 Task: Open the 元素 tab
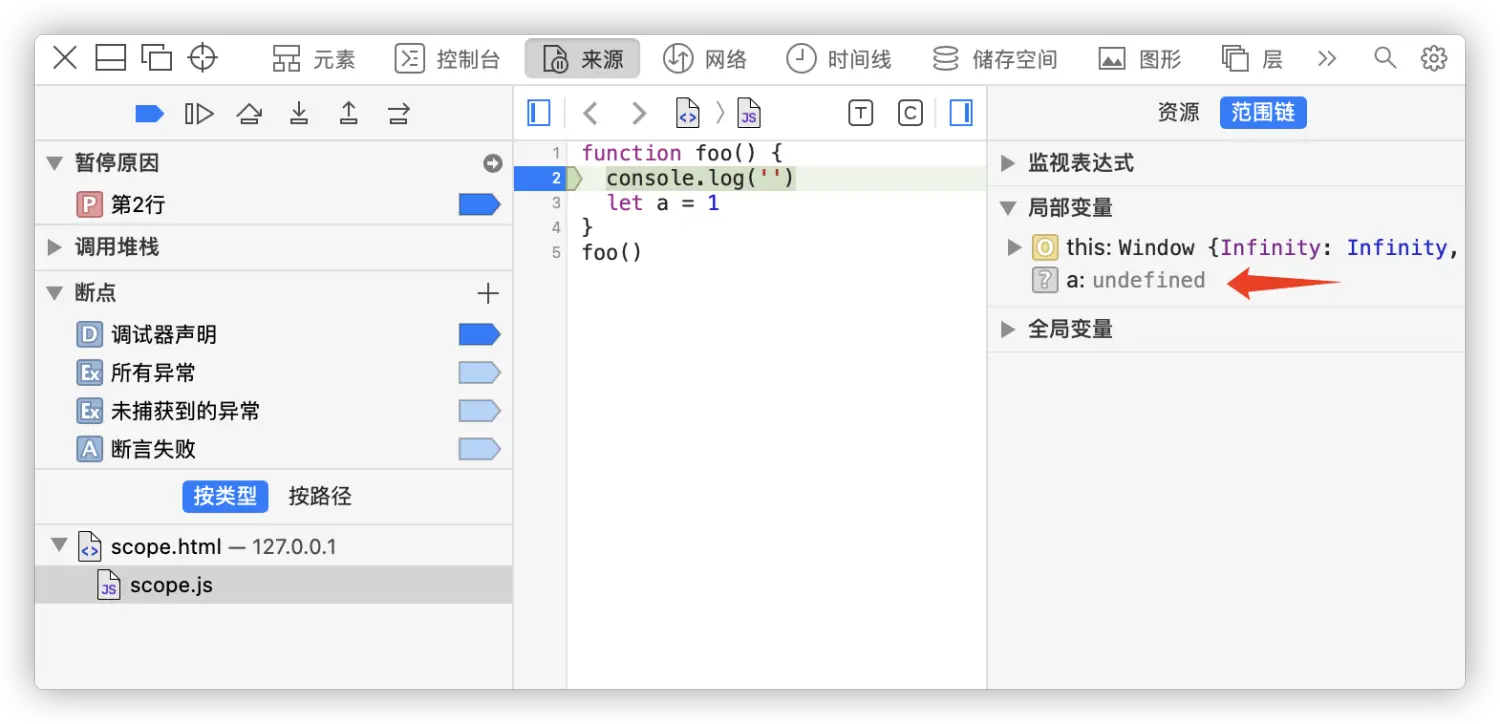click(x=314, y=59)
